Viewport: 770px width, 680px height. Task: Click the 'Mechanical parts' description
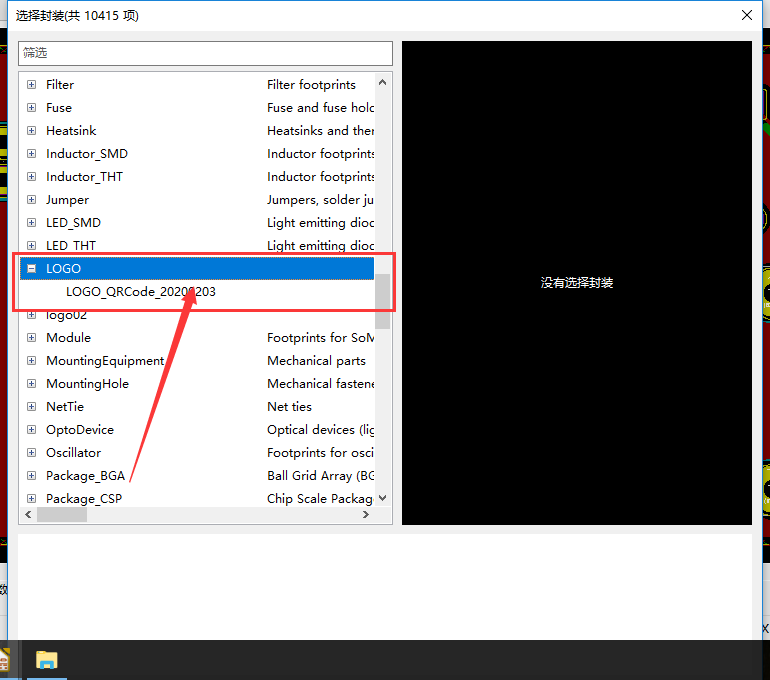pyautogui.click(x=316, y=361)
